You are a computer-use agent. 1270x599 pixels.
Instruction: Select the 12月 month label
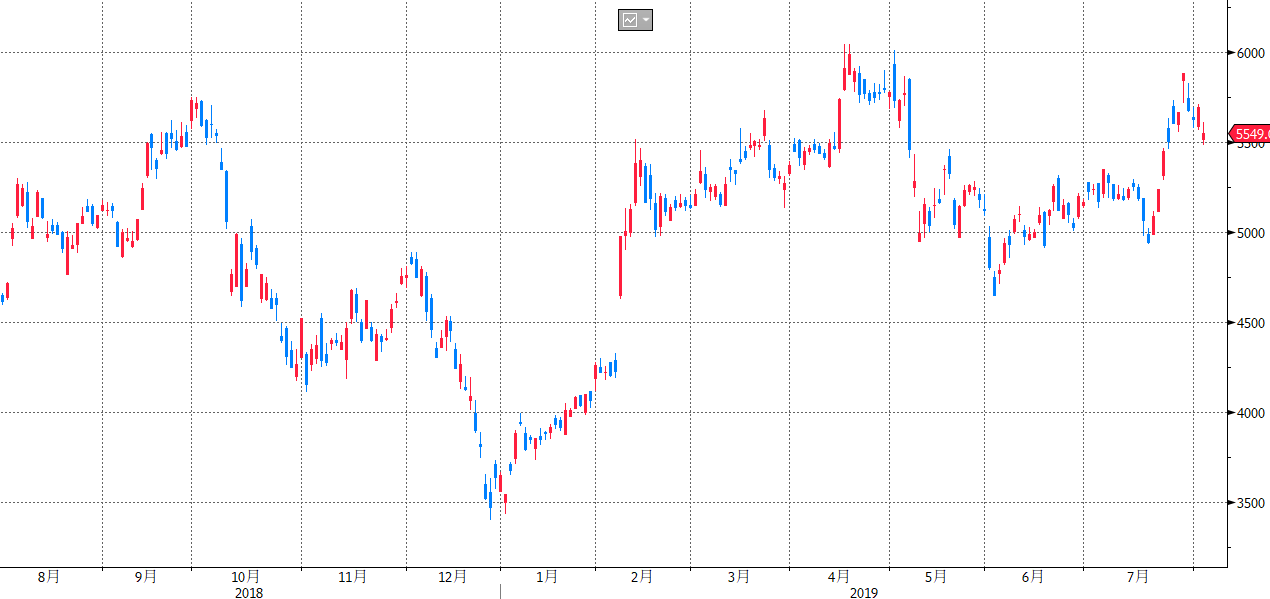(453, 577)
